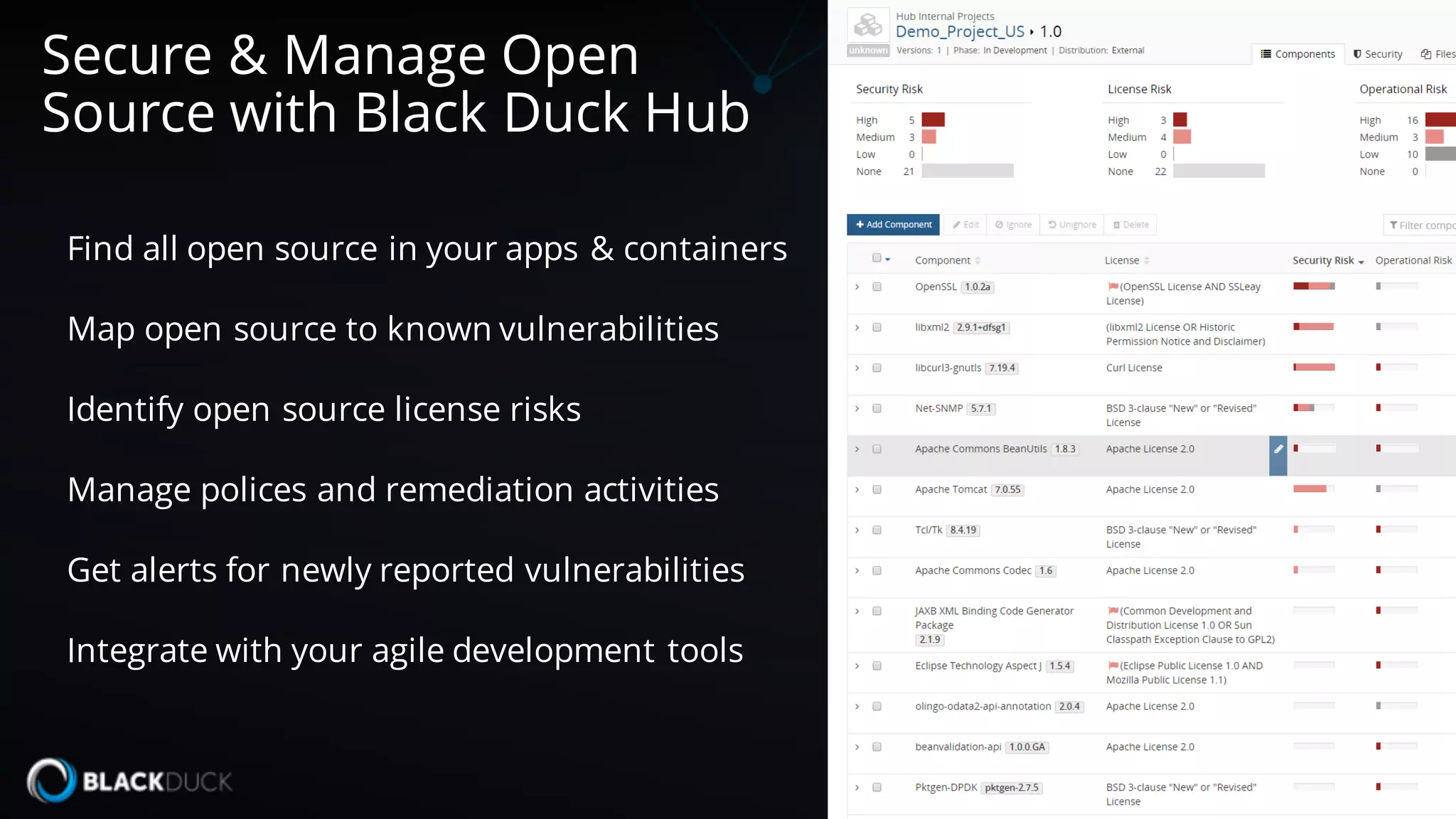Viewport: 1456px width, 819px height.
Task: Click the High security risk red bar
Action: click(x=933, y=119)
